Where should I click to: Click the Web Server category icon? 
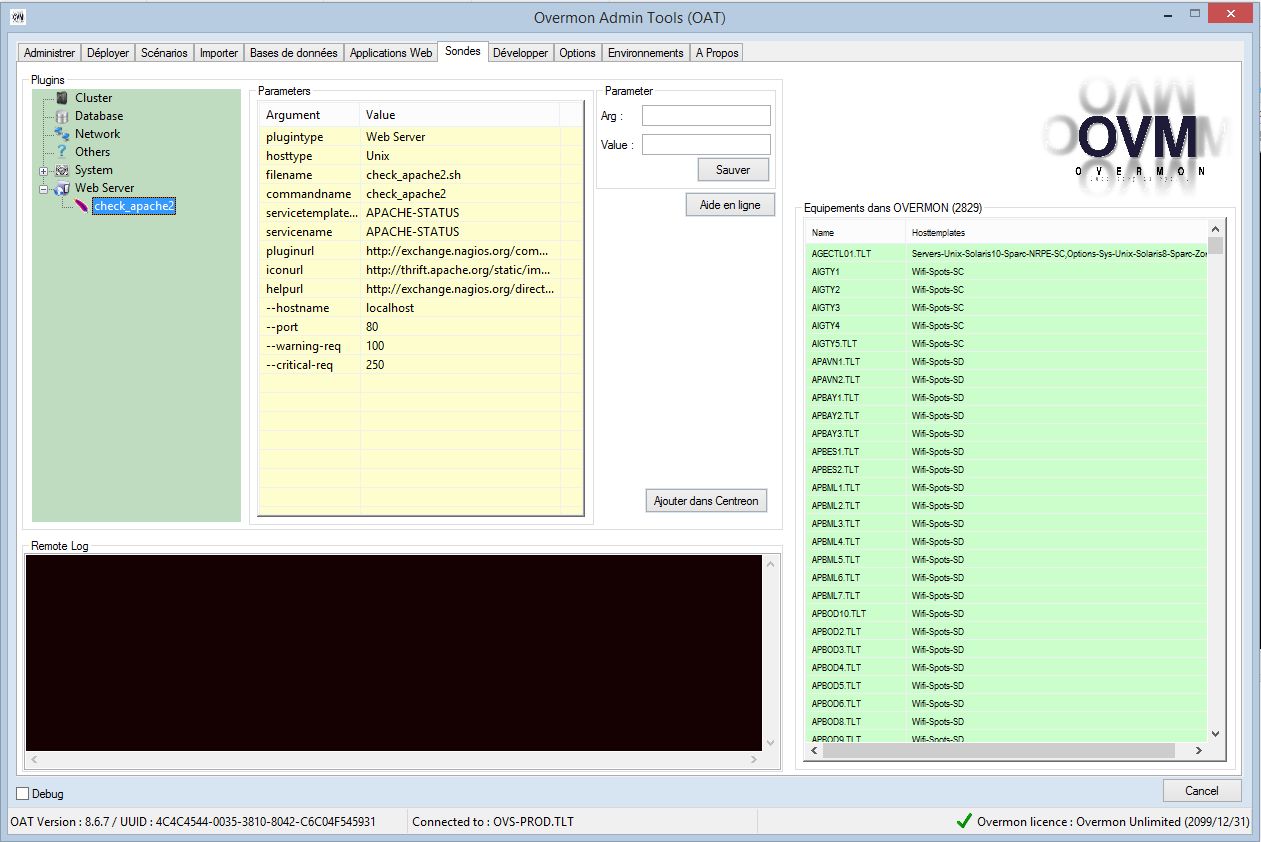click(x=62, y=188)
